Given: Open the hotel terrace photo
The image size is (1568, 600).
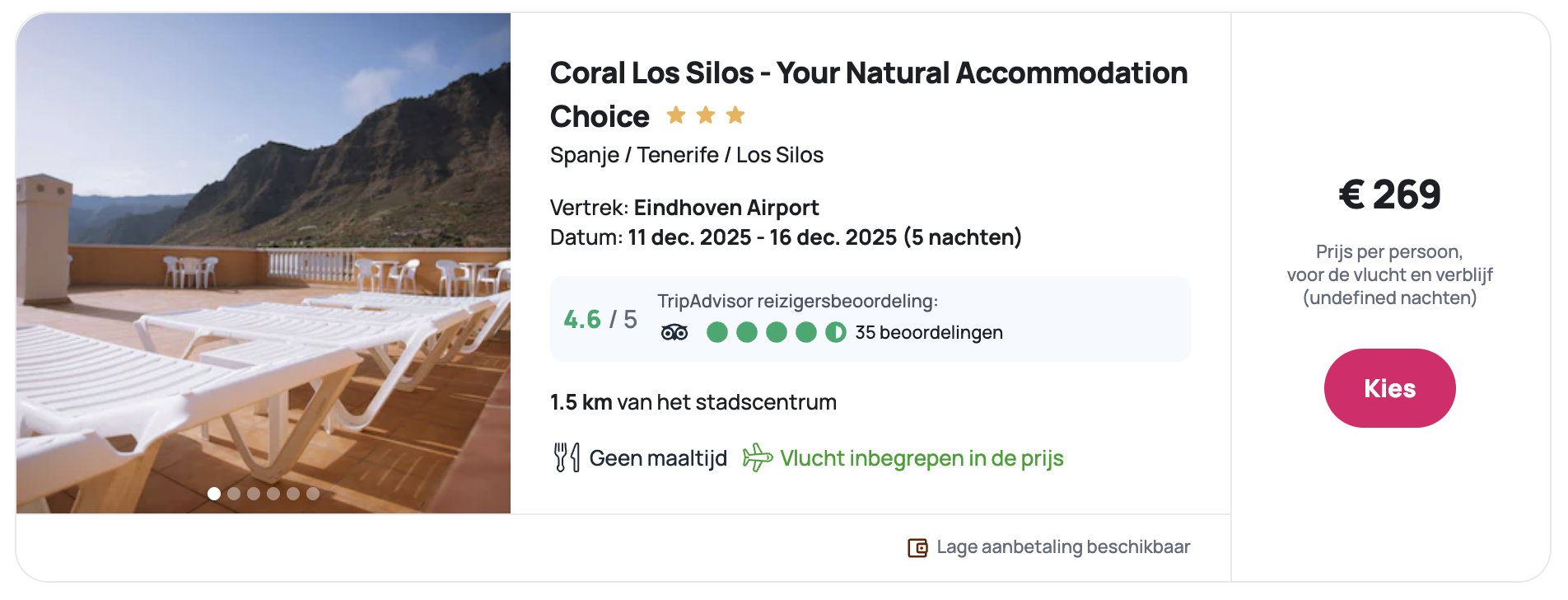Looking at the screenshot, I should (264, 264).
